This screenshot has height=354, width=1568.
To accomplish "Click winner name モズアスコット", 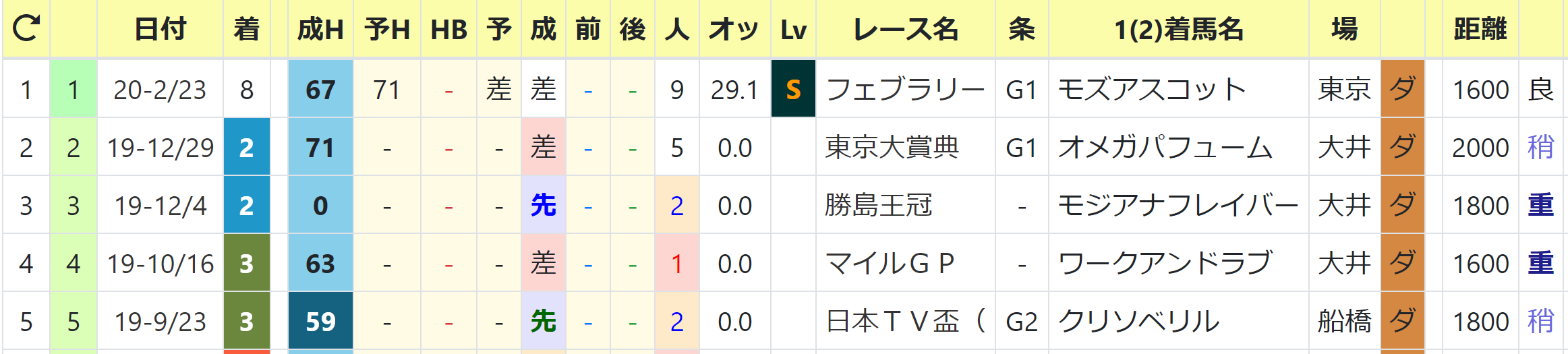I will pos(1151,89).
